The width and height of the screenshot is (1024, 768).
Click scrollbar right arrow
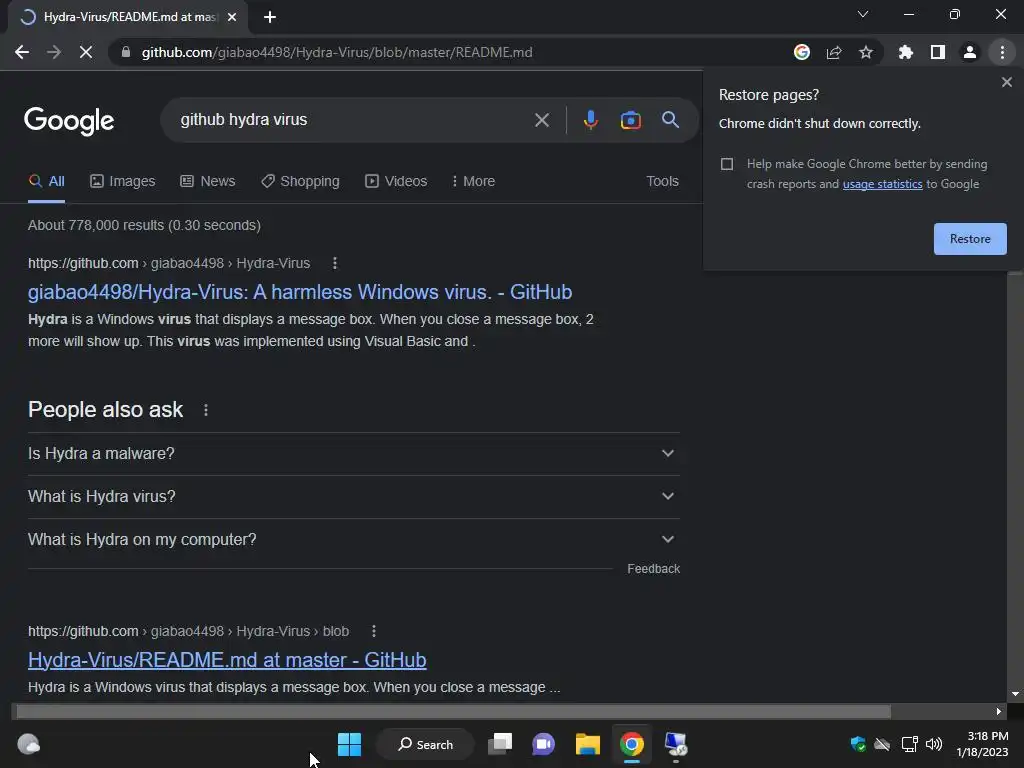click(x=999, y=711)
